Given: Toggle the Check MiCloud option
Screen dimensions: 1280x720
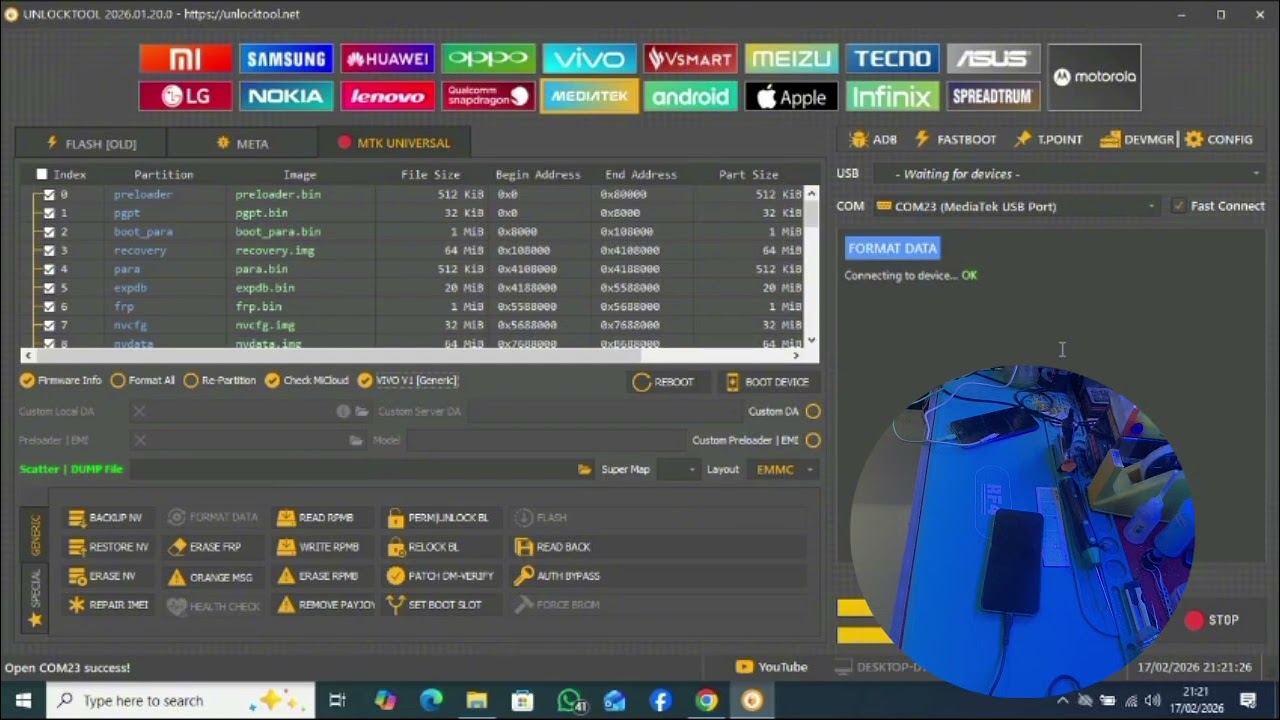Looking at the screenshot, I should 307,380.
